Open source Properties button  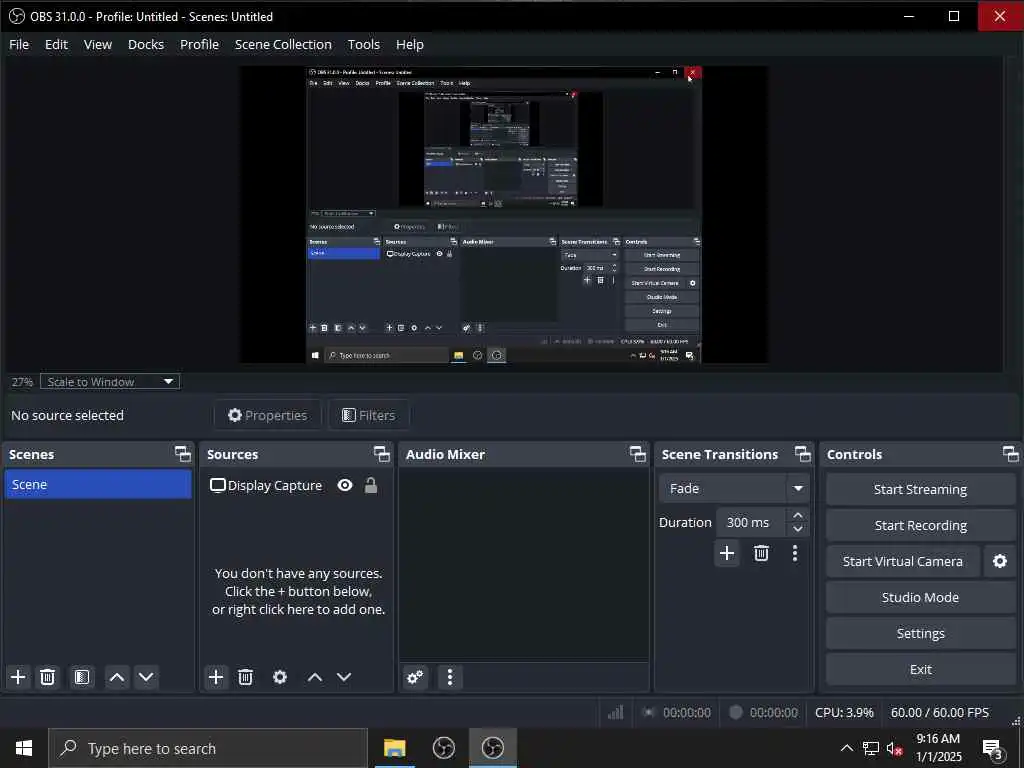click(268, 415)
